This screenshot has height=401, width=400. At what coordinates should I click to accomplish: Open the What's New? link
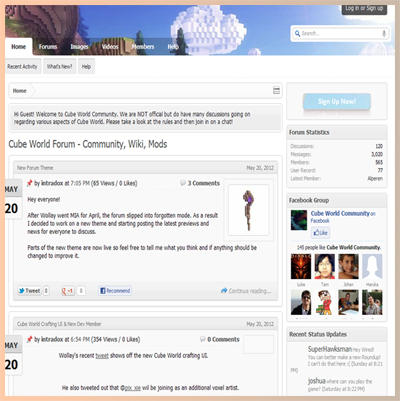(59, 66)
